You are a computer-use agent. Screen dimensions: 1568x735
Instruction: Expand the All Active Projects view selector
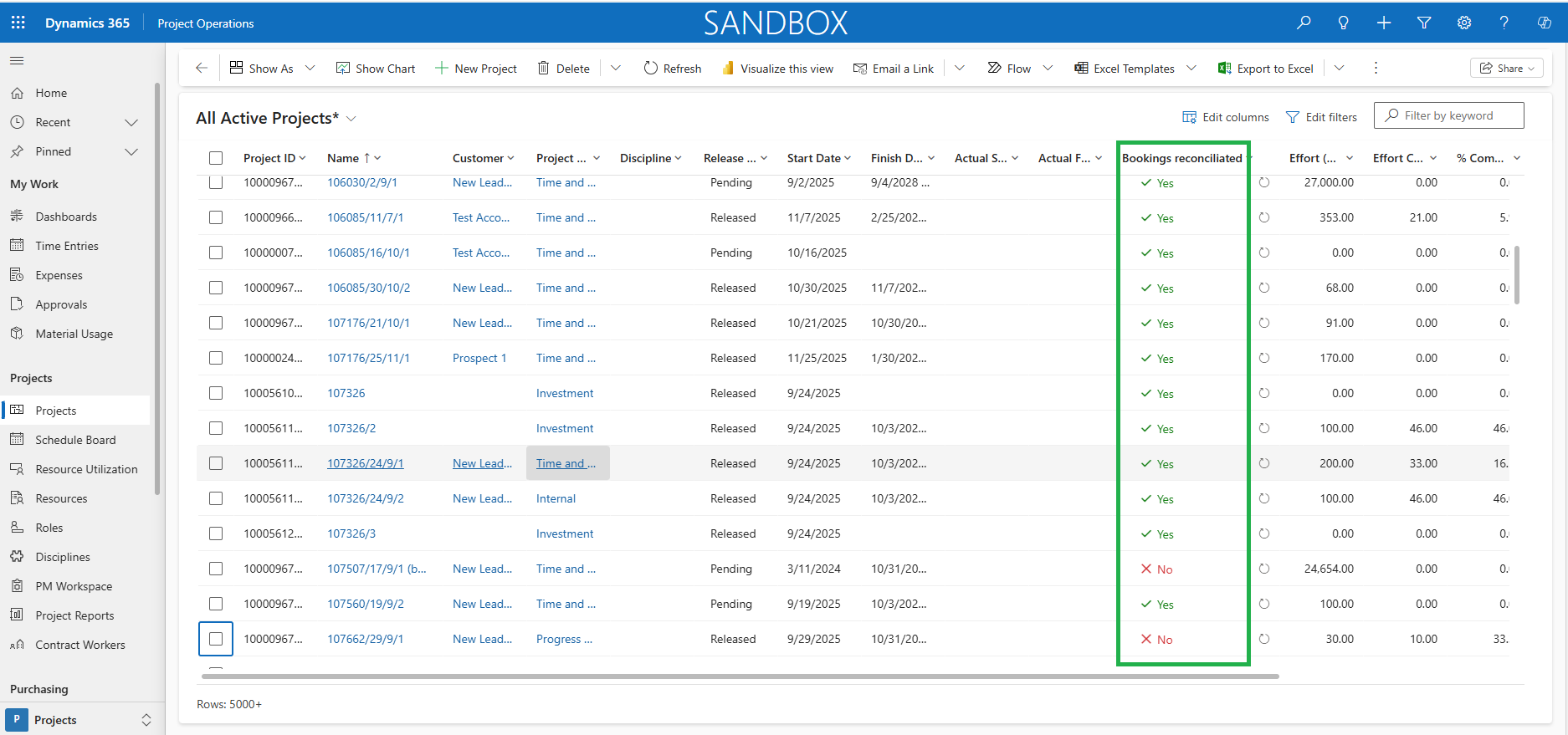point(351,119)
